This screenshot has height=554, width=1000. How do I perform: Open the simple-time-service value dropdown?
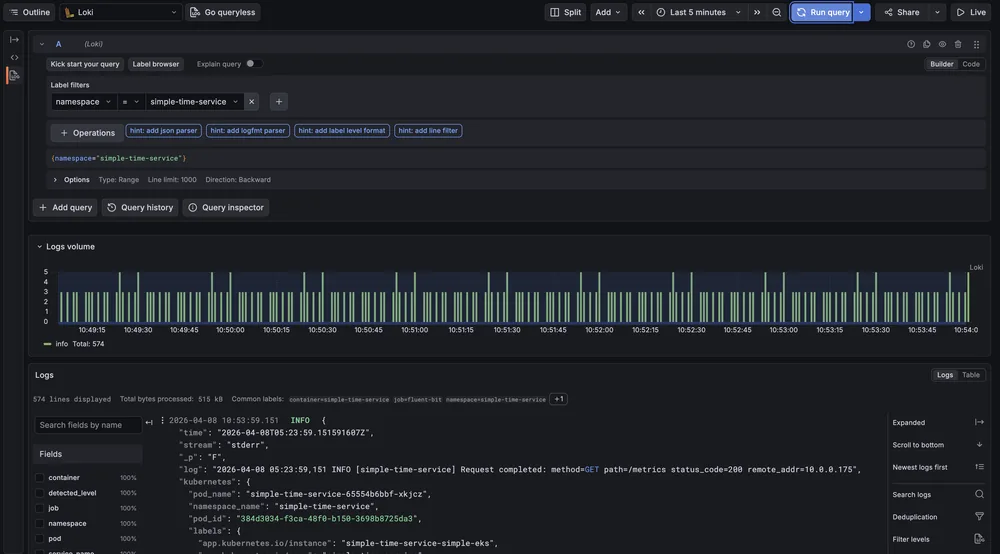(x=194, y=101)
